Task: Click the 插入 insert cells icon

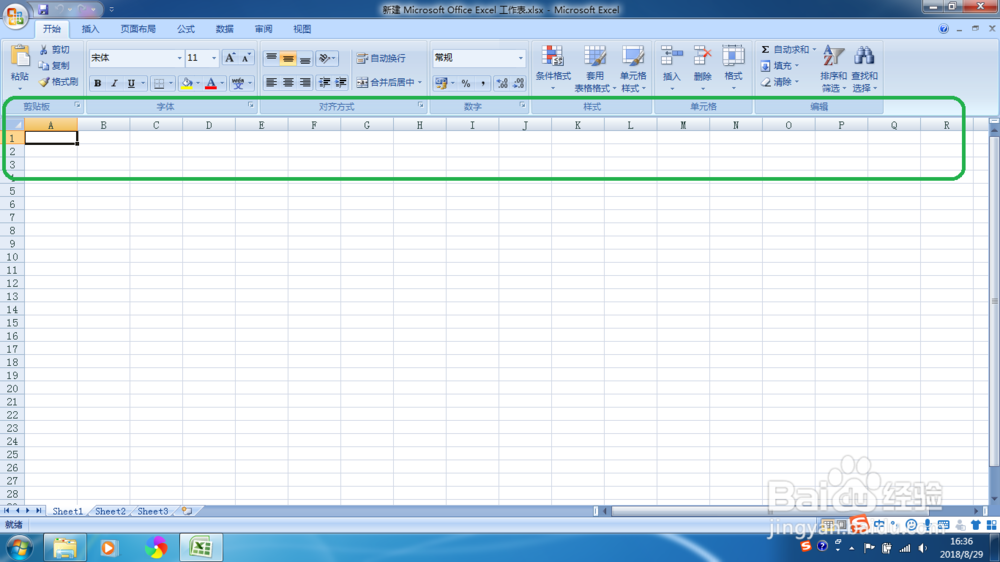Action: point(672,56)
